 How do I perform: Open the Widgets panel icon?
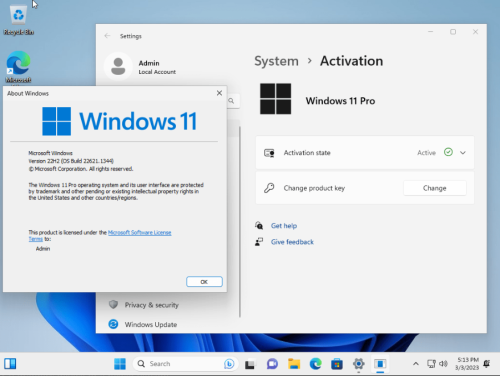pyautogui.click(x=10, y=364)
